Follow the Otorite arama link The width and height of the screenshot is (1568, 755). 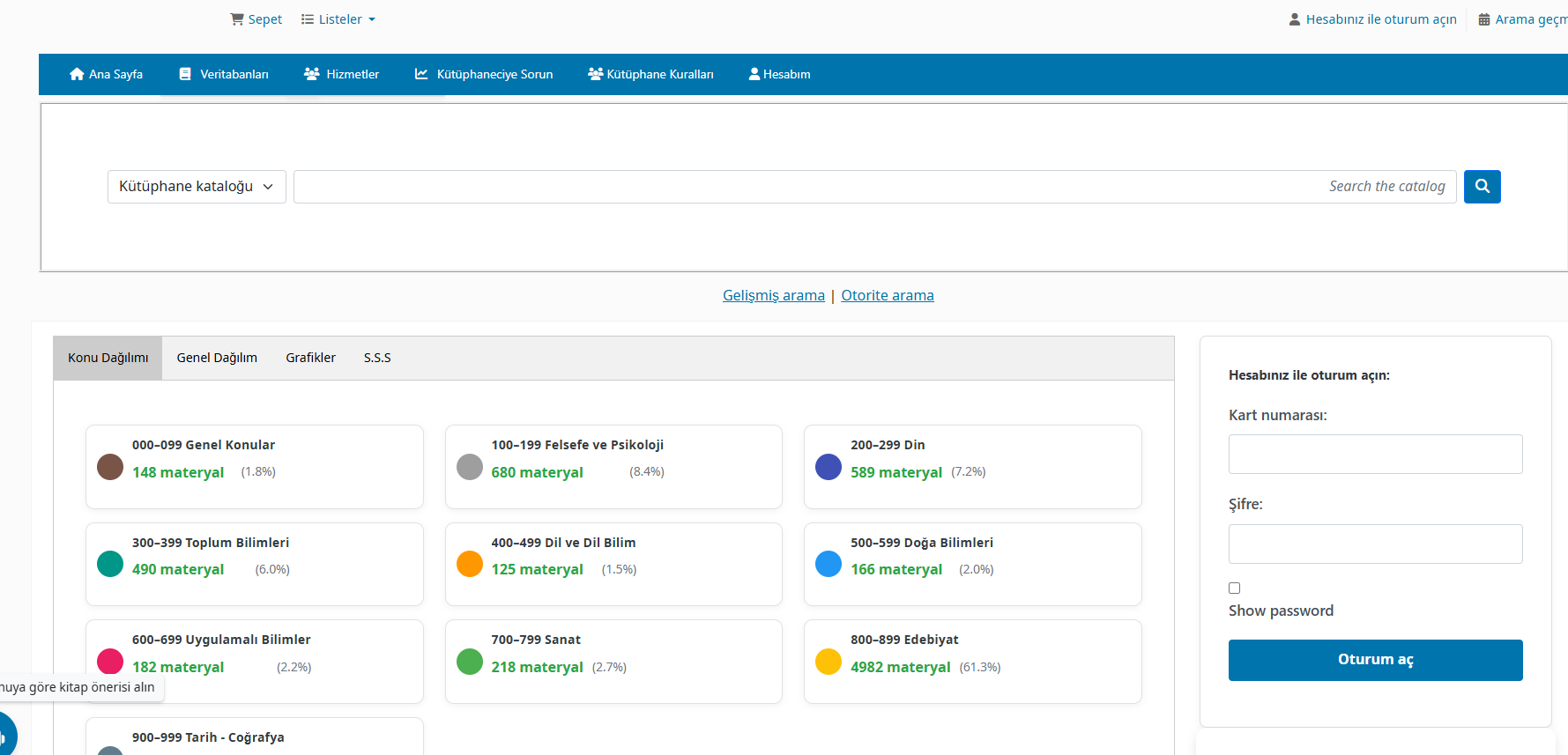tap(887, 296)
